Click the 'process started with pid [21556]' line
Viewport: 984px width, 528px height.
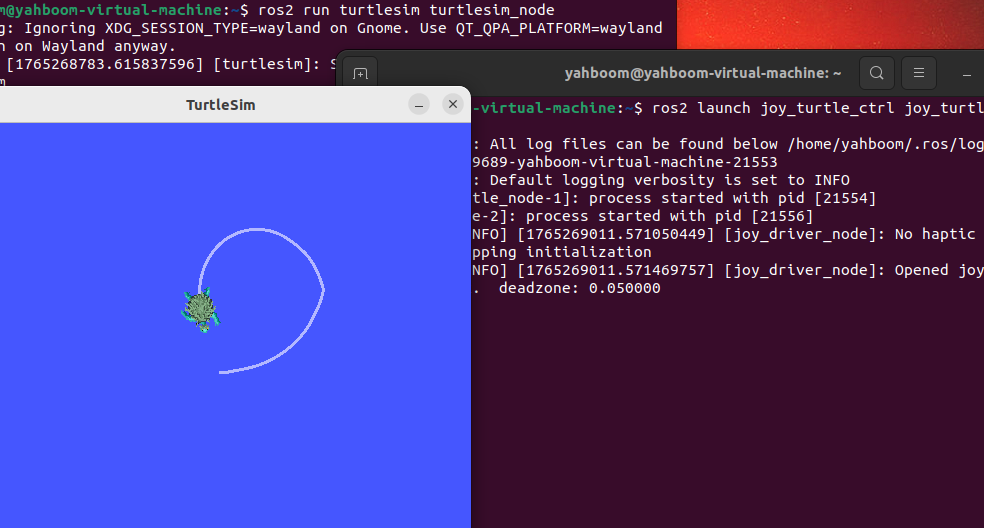[x=643, y=217]
